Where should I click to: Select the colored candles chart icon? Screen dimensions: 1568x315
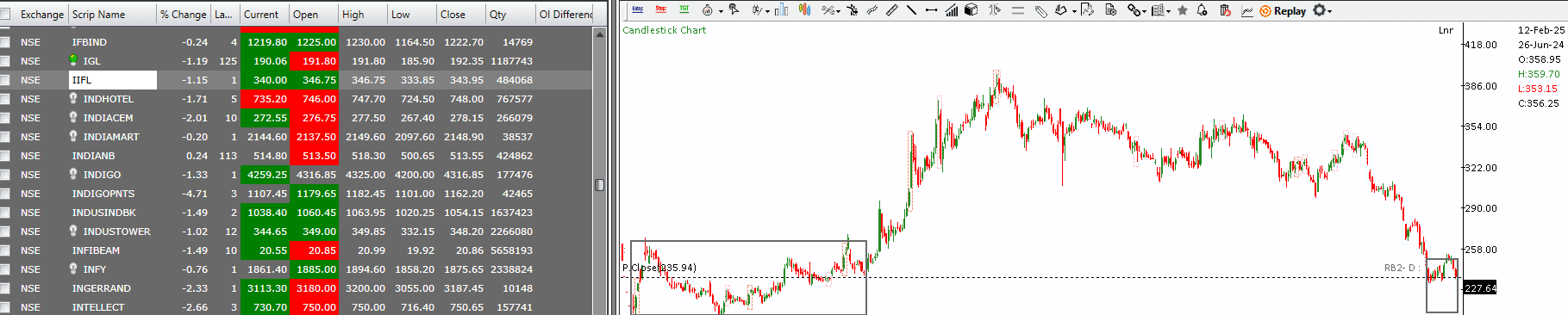click(805, 9)
